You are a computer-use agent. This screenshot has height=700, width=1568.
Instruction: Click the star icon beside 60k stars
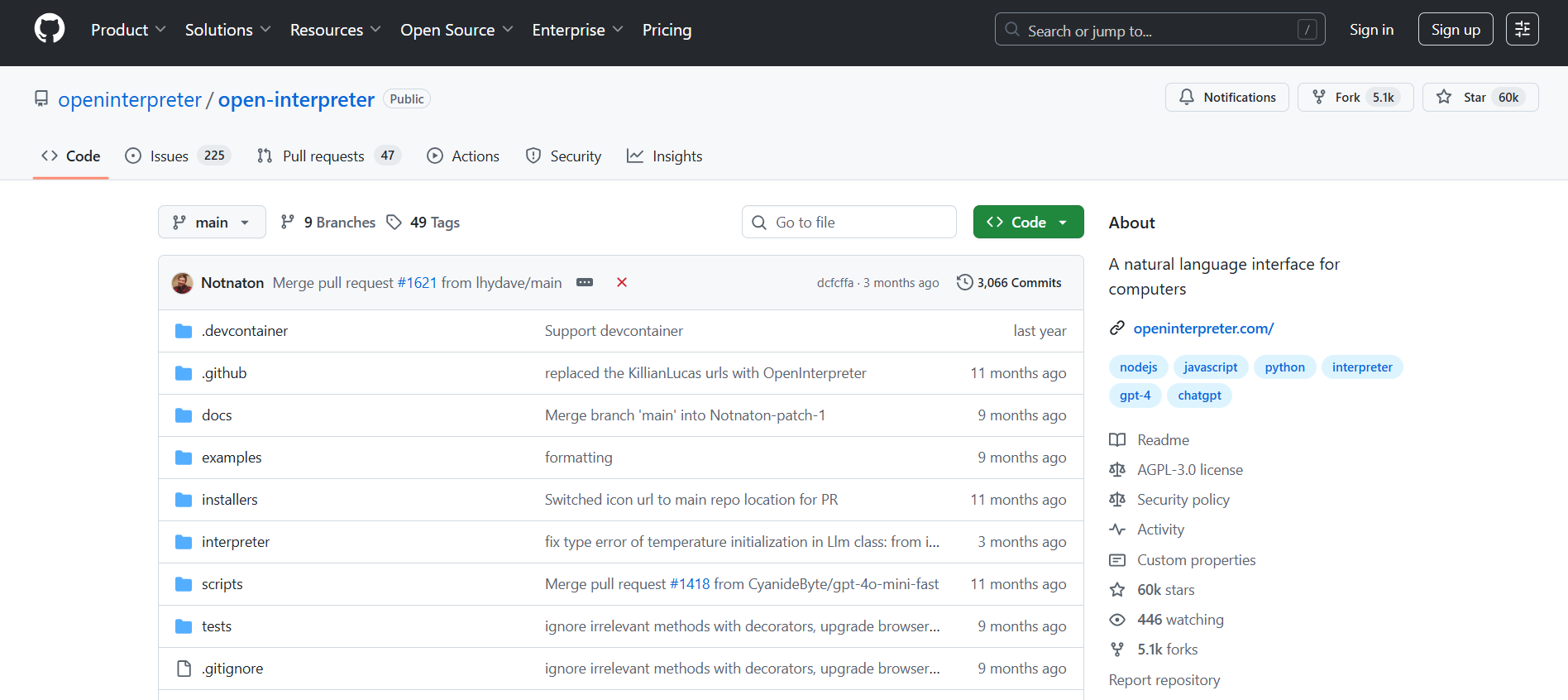point(1117,590)
